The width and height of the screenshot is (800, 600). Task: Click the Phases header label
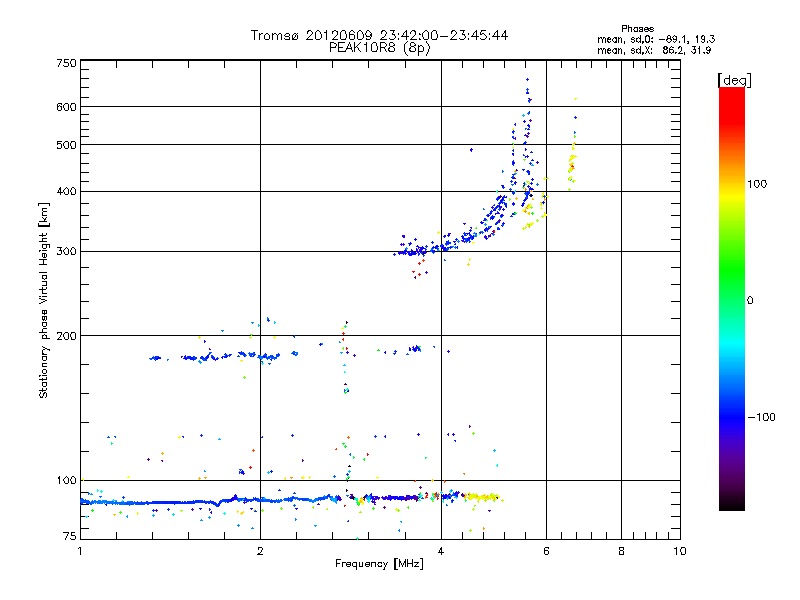637,28
